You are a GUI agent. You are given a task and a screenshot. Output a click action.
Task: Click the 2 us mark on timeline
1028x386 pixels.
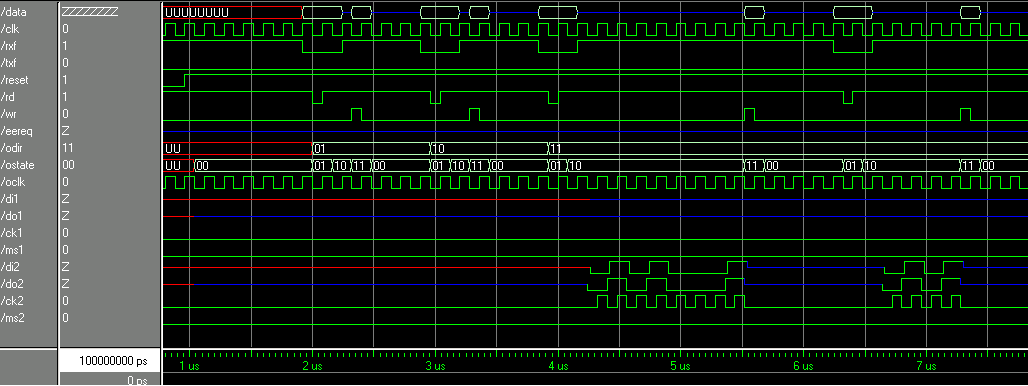[313, 366]
